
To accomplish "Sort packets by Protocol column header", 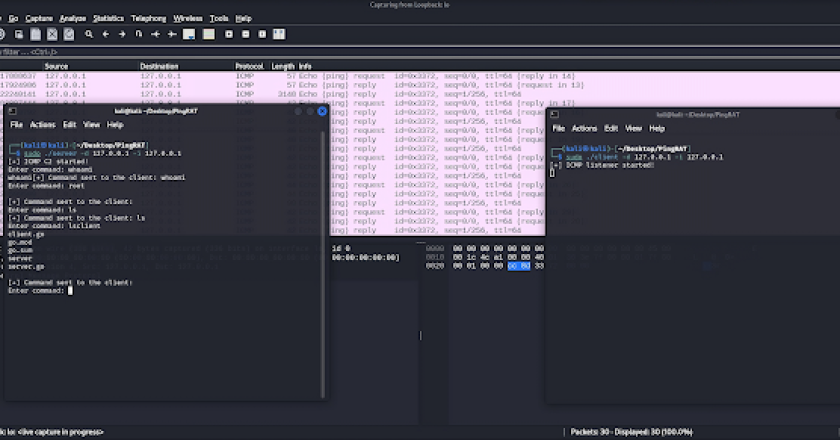I will pyautogui.click(x=249, y=66).
